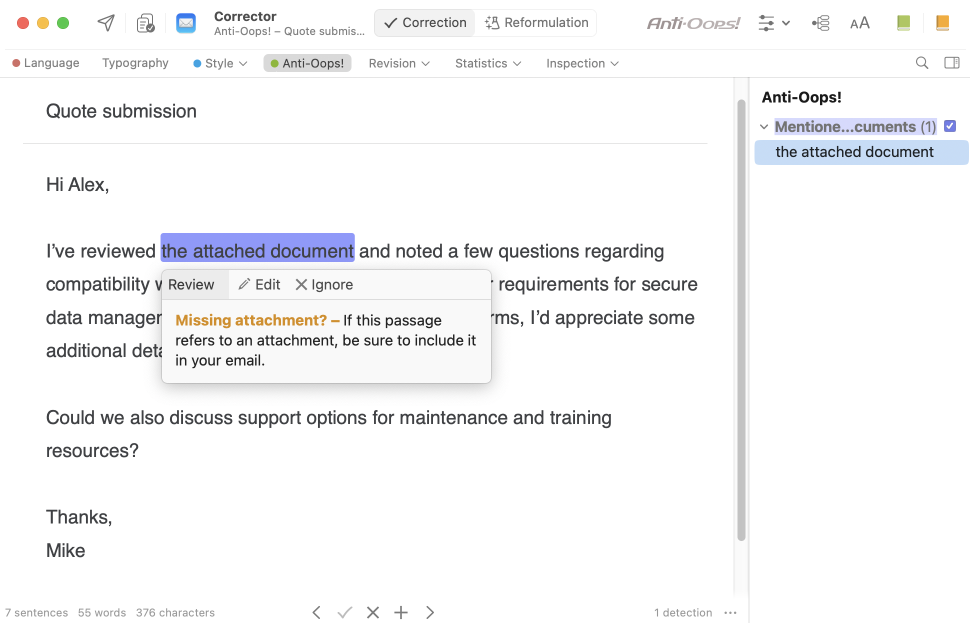Screen dimensions: 970x623
Task: Open the settings sliders dropdown
Action: [x=774, y=23]
